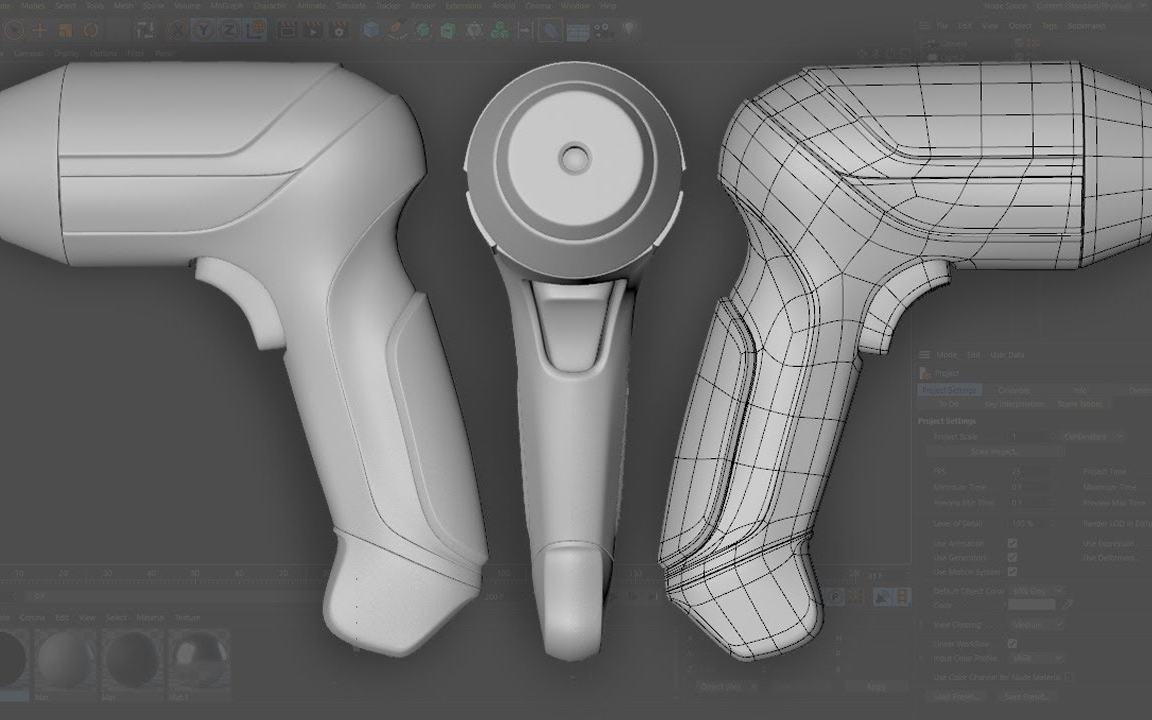Screen dimensions: 1152x720
Task: Toggle the X axis lock
Action: (x=177, y=30)
